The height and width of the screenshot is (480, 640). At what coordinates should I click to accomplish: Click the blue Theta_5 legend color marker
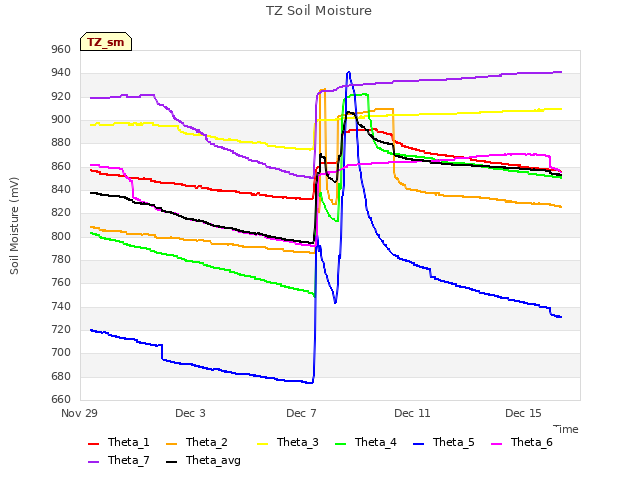pyautogui.click(x=418, y=444)
